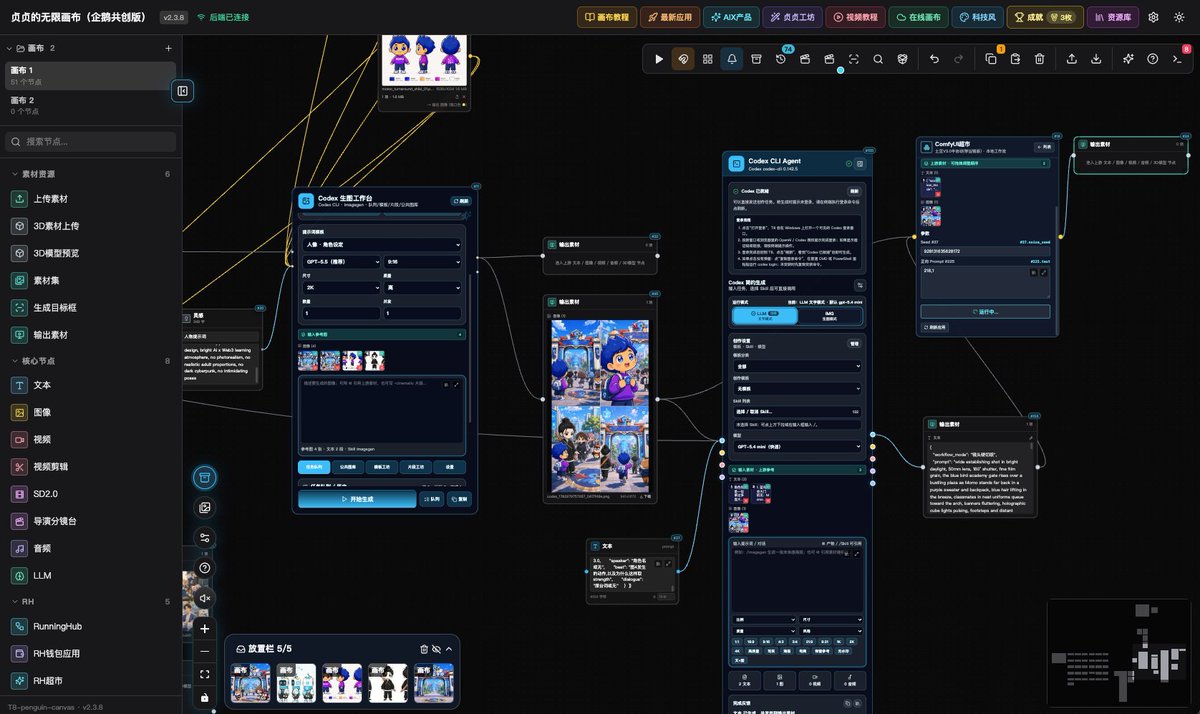The width and height of the screenshot is (1200, 714).
Task: Select IMG mode in the Codex CLI Agent
Action: [829, 315]
